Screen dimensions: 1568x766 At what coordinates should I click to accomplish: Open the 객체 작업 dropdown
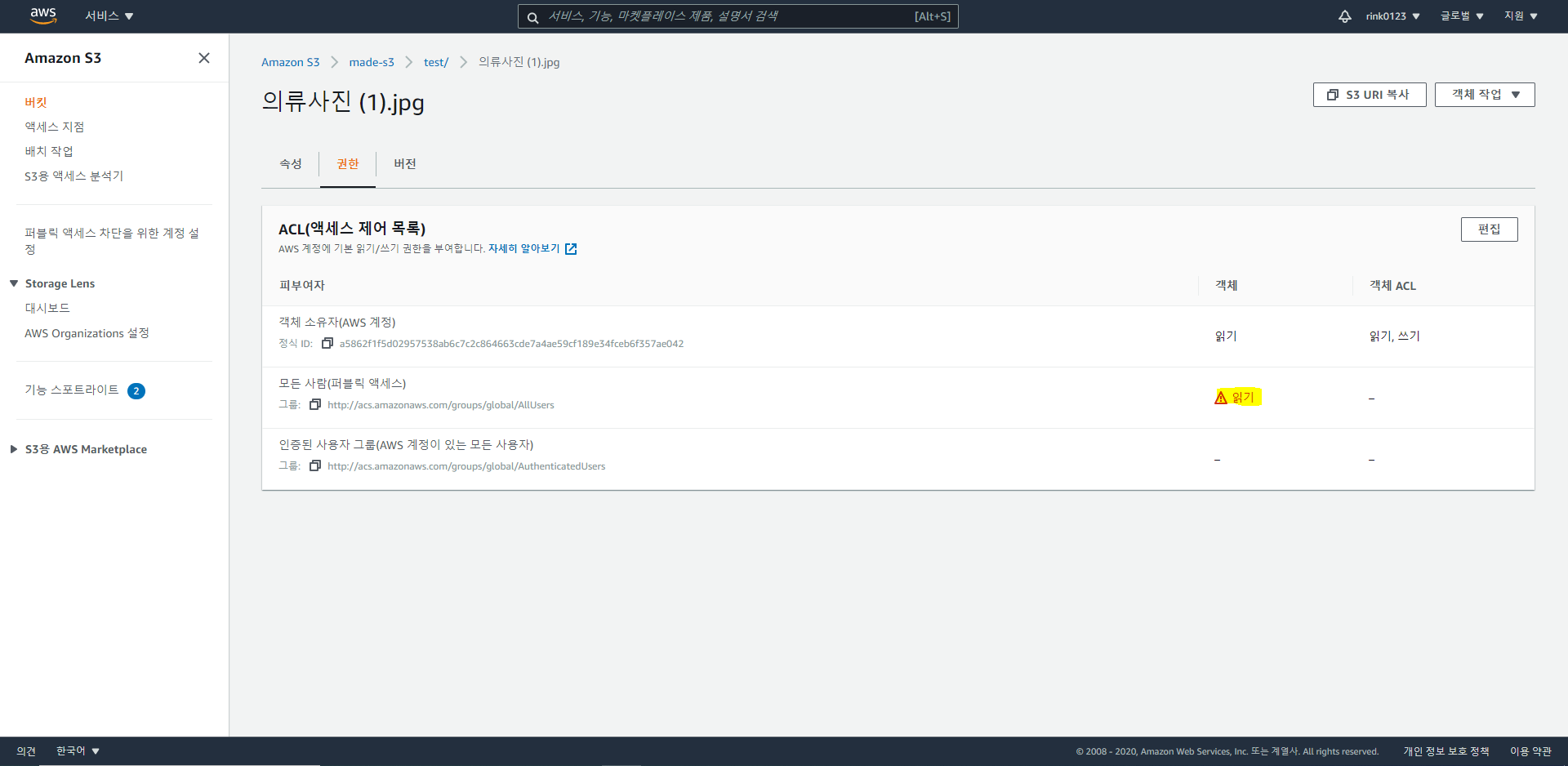click(x=1485, y=95)
